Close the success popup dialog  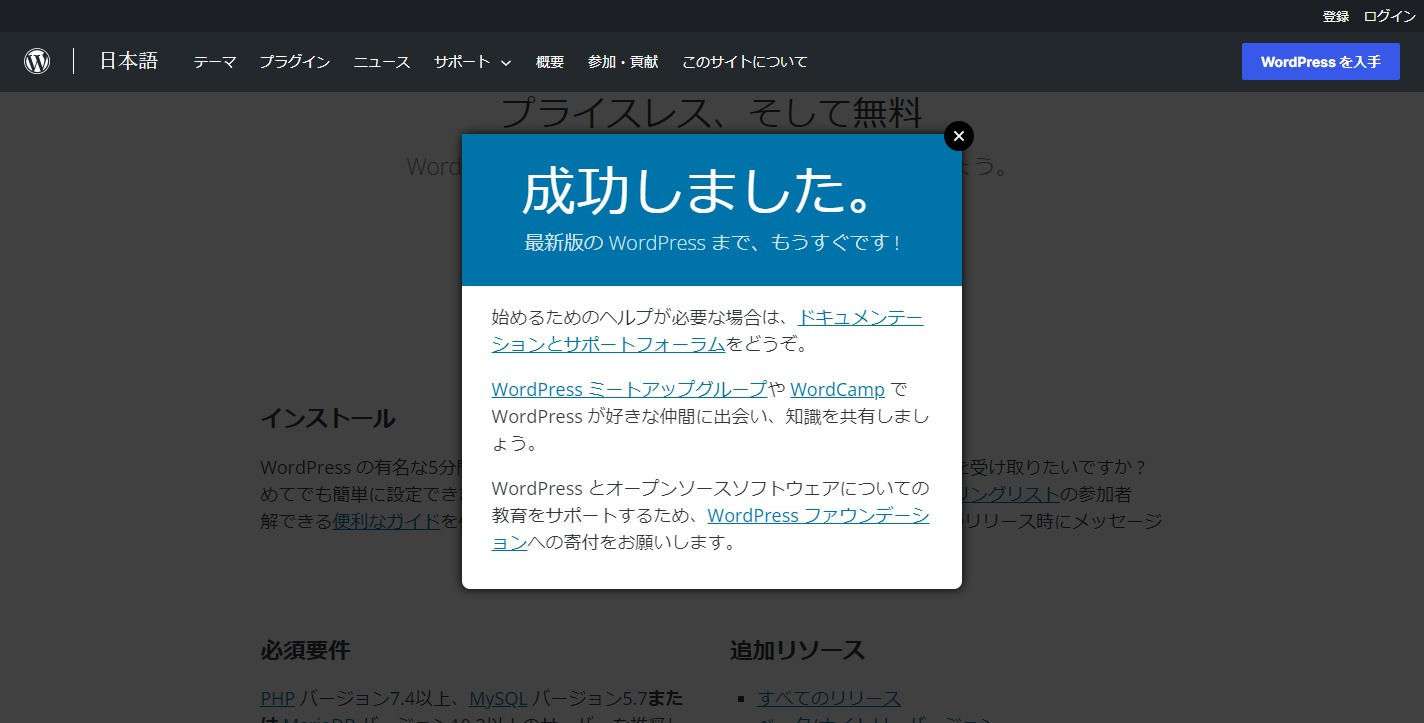958,135
